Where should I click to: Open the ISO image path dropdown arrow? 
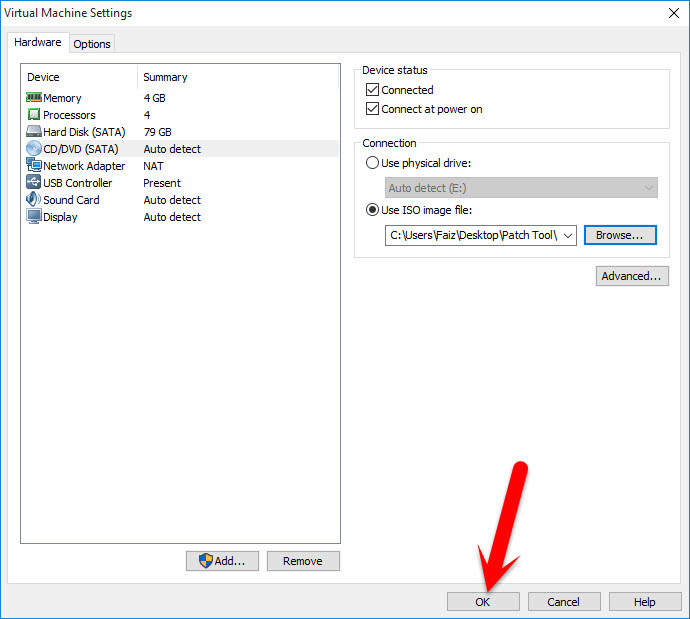(x=568, y=235)
